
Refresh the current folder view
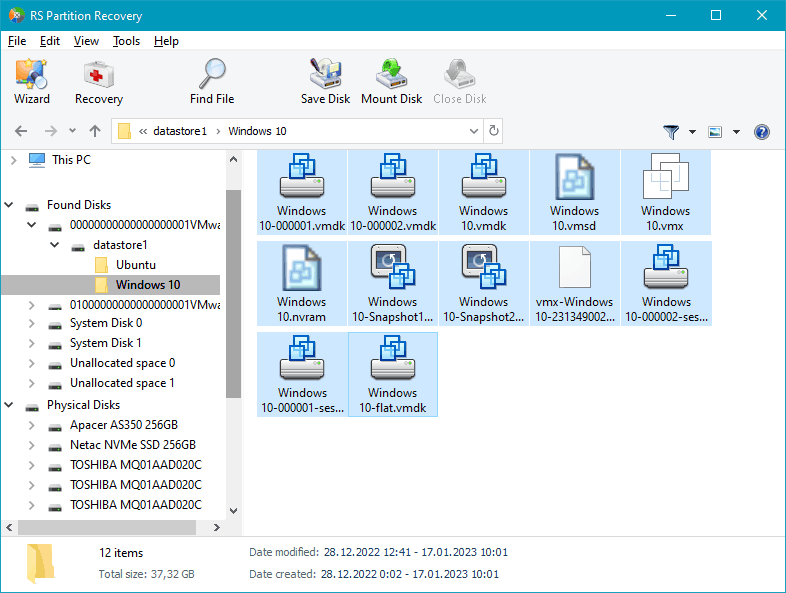(x=494, y=131)
